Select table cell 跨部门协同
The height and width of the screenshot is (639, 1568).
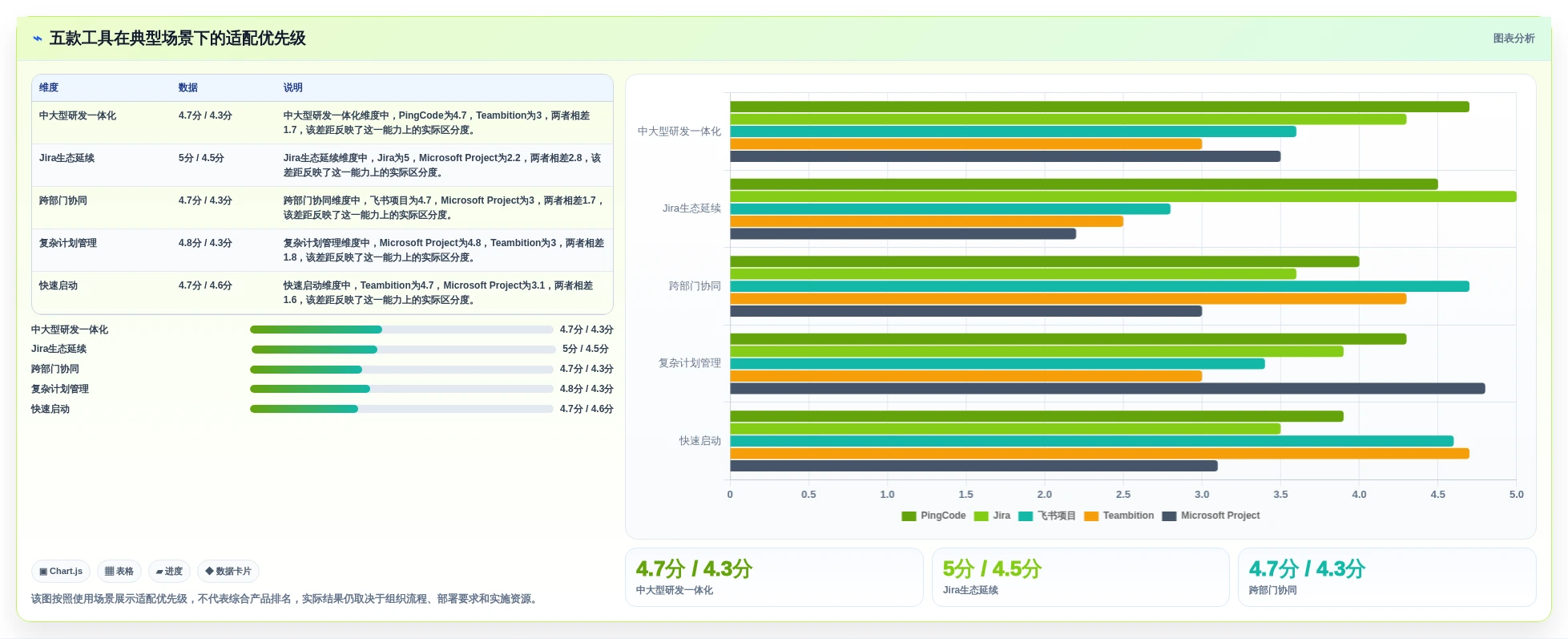(62, 200)
